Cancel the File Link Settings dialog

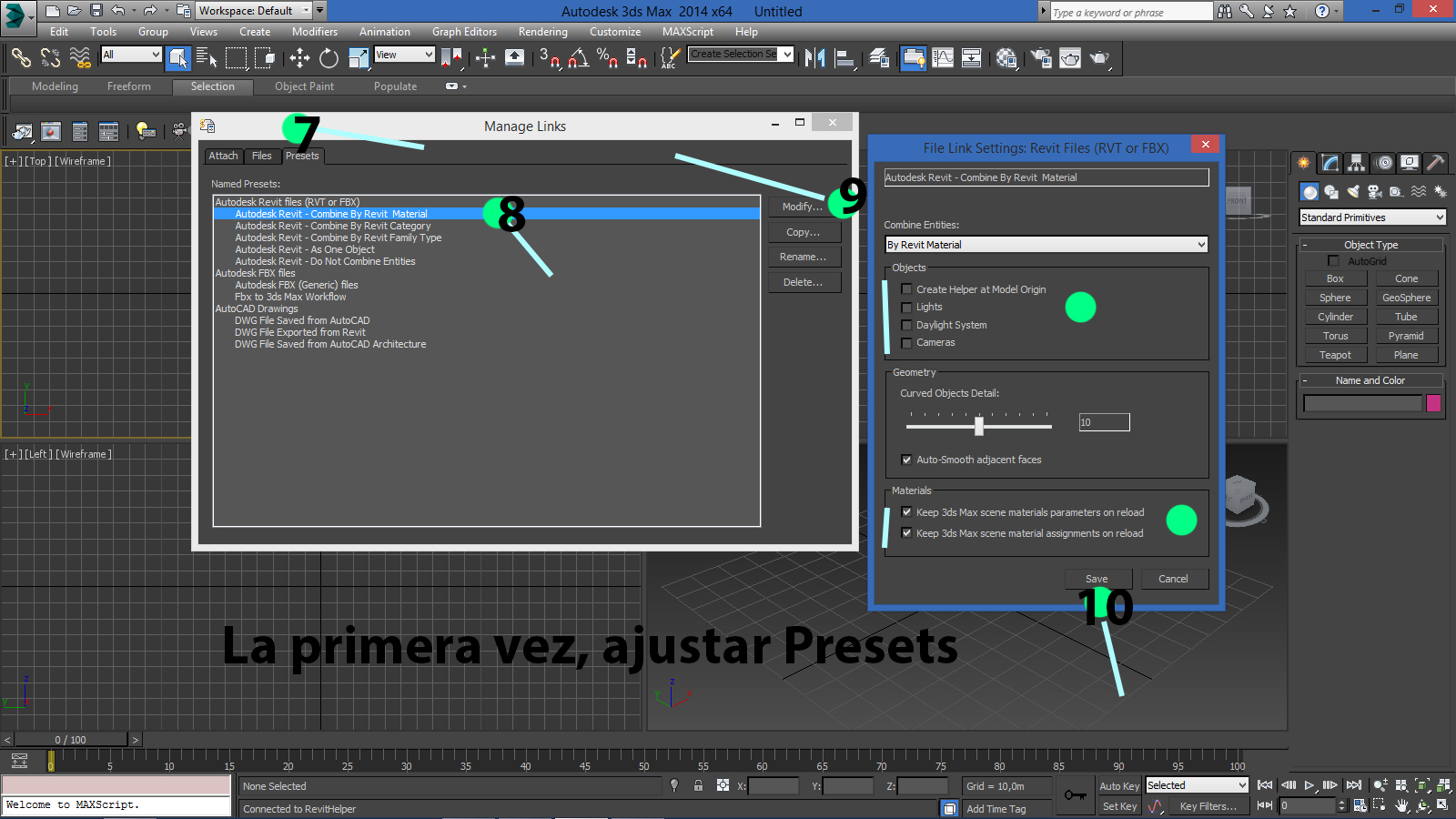coord(1173,579)
